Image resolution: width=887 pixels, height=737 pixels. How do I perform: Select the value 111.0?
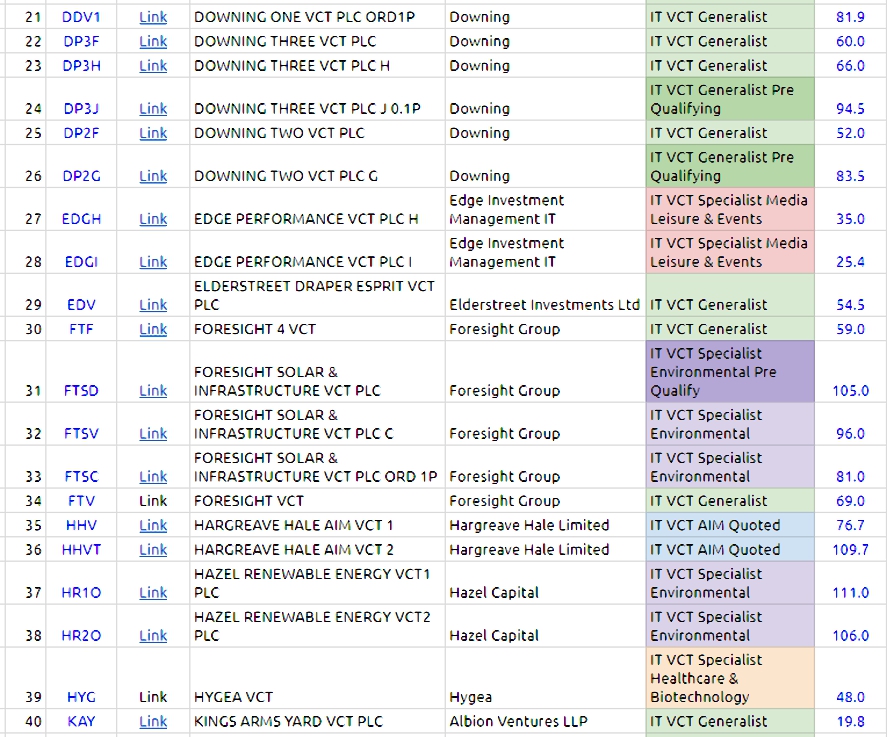pyautogui.click(x=850, y=593)
